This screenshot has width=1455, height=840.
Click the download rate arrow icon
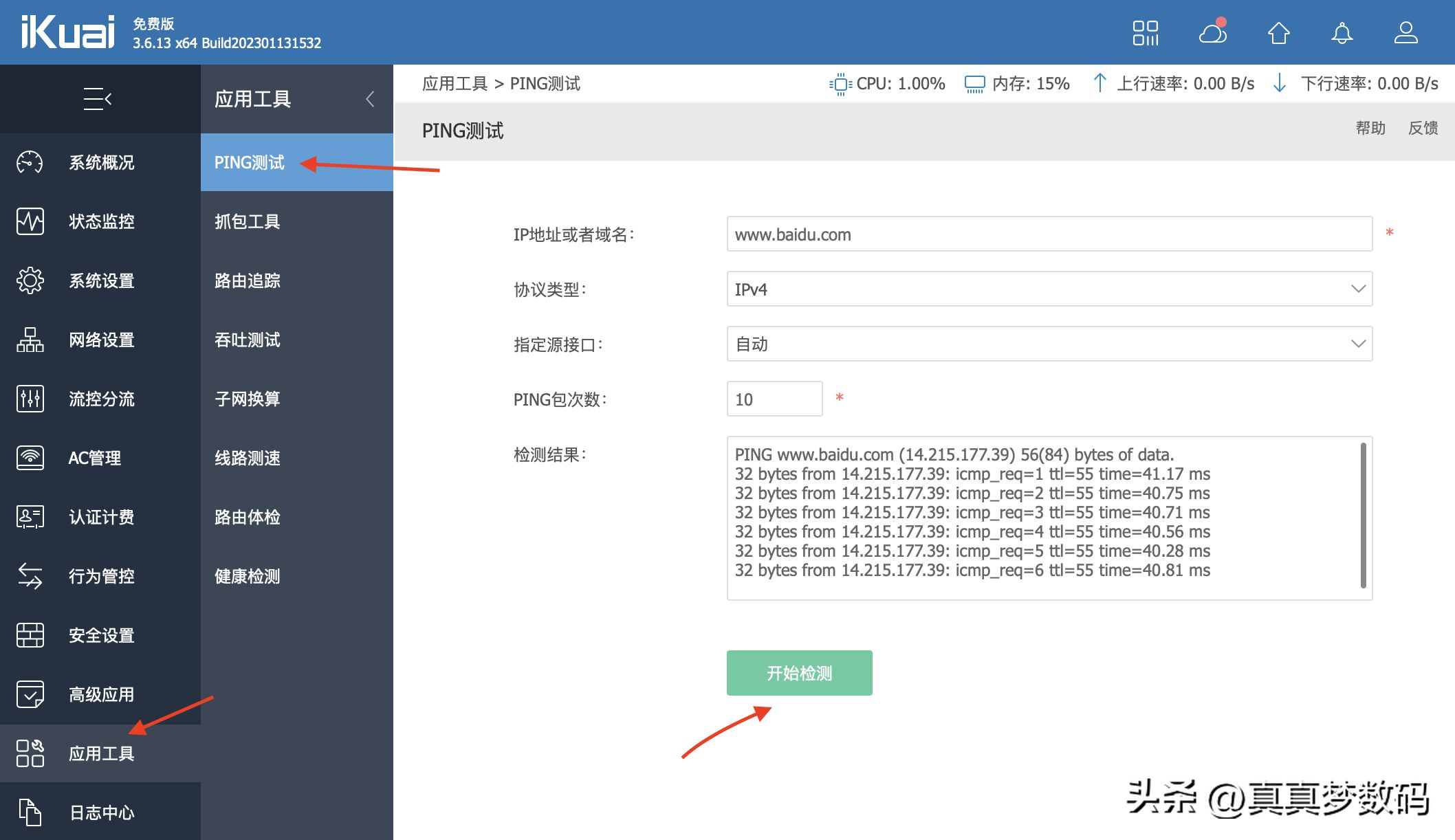point(1280,83)
